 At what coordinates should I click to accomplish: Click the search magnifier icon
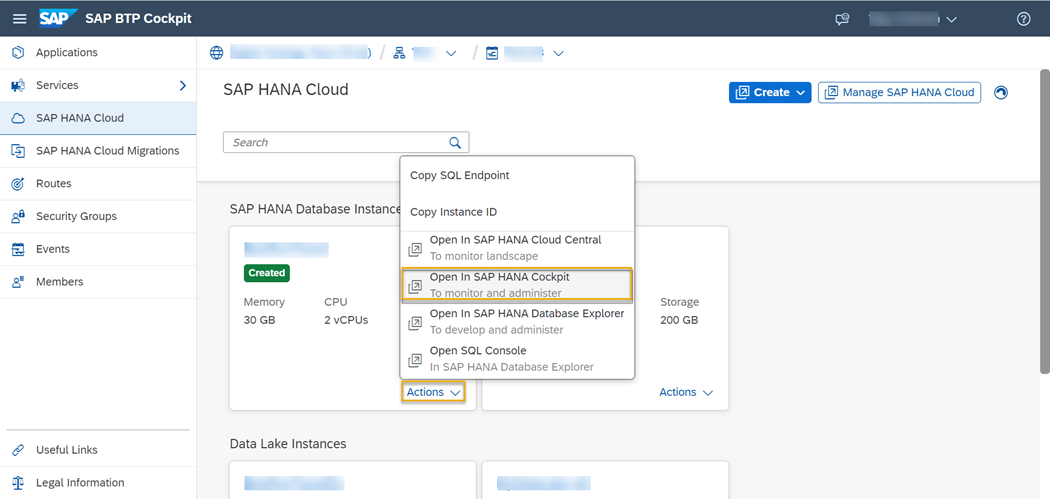[455, 143]
